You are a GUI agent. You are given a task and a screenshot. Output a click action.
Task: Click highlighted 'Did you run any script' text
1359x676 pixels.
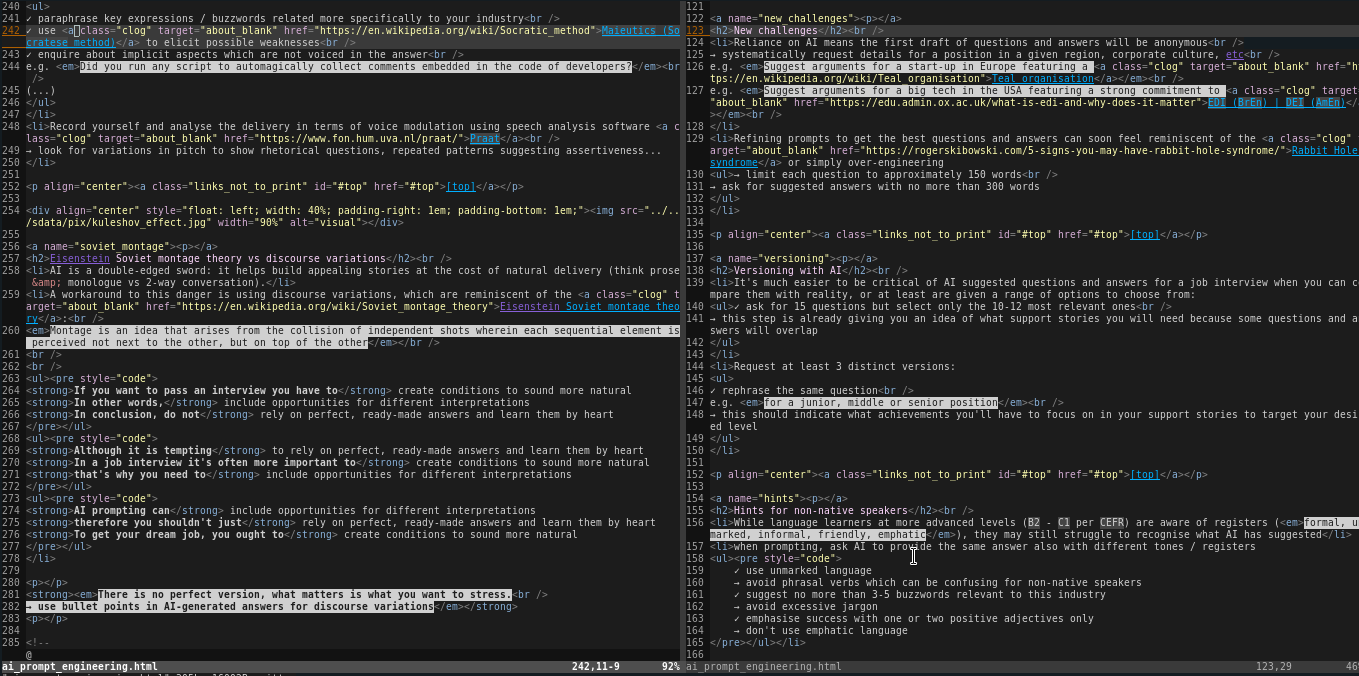click(x=355, y=66)
